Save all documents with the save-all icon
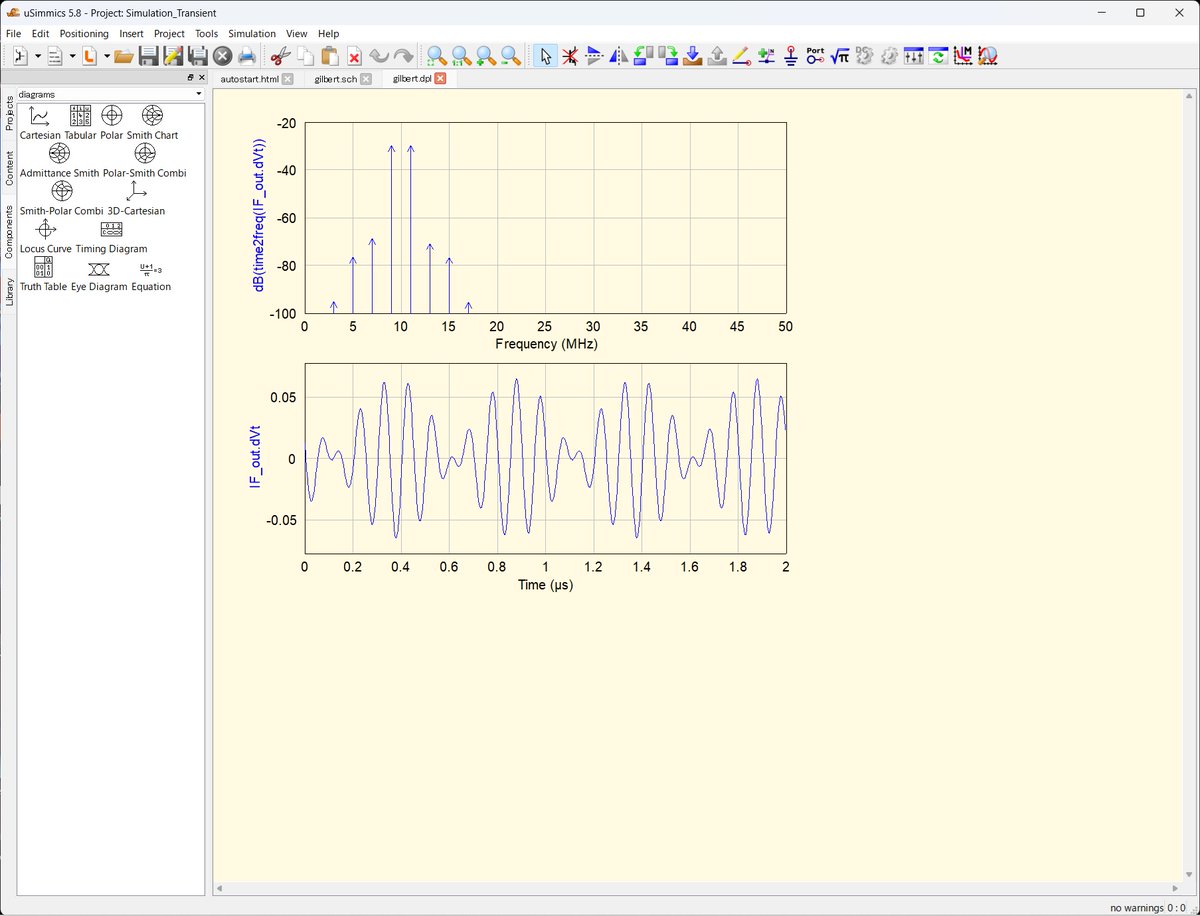 pos(195,57)
